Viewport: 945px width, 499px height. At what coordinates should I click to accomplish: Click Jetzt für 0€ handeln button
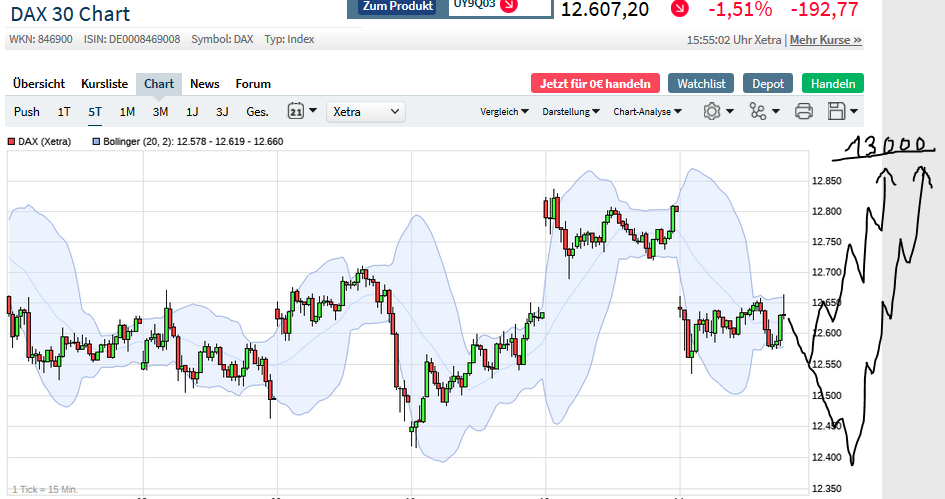(595, 83)
